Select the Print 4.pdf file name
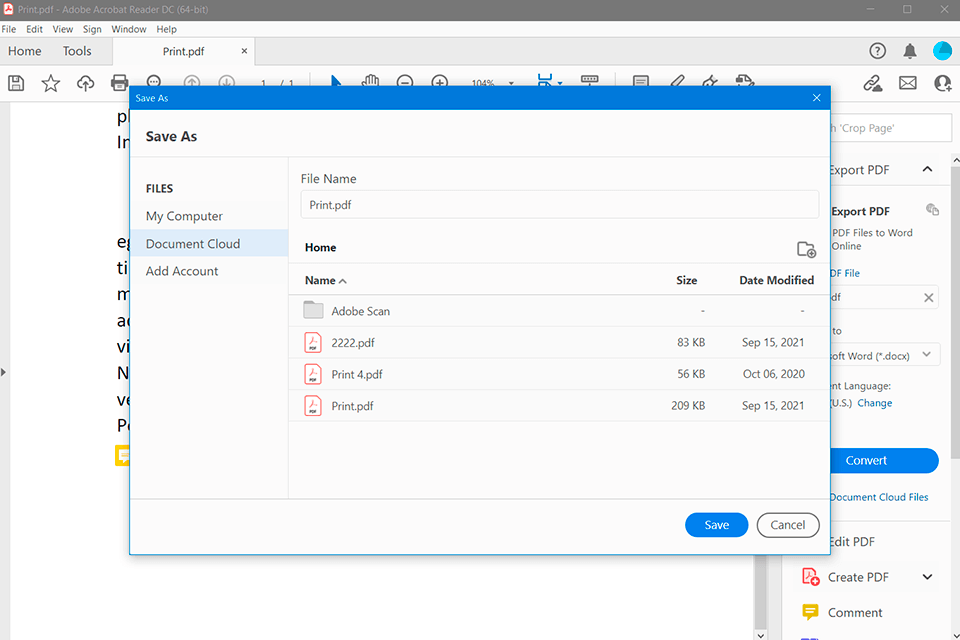Image resolution: width=960 pixels, height=640 pixels. click(357, 374)
